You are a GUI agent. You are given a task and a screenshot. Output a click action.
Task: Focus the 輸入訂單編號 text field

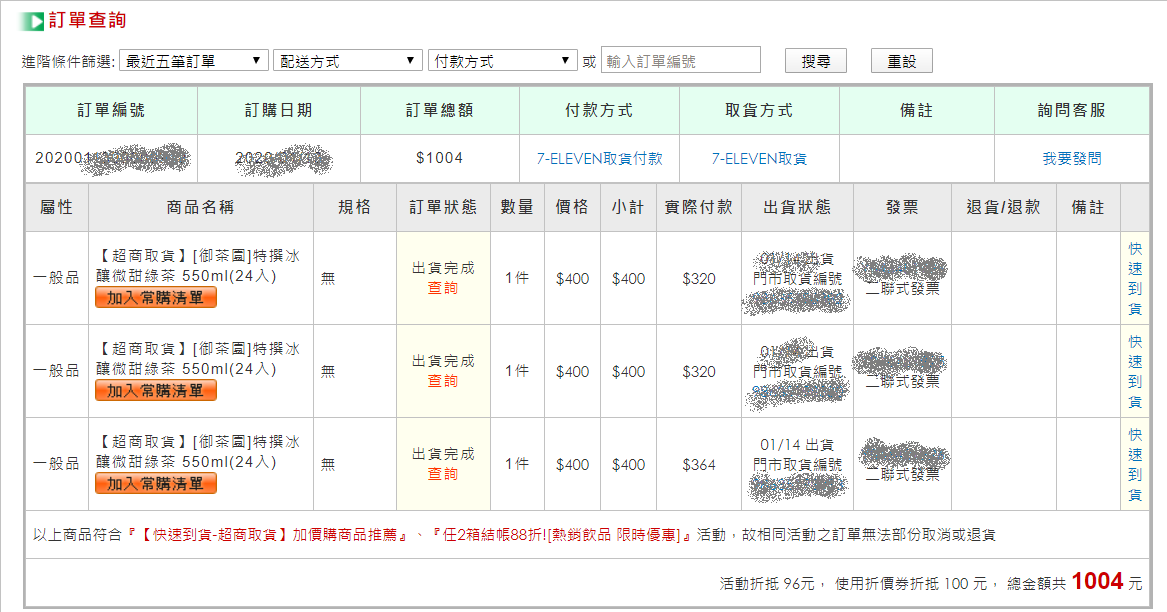tap(680, 61)
